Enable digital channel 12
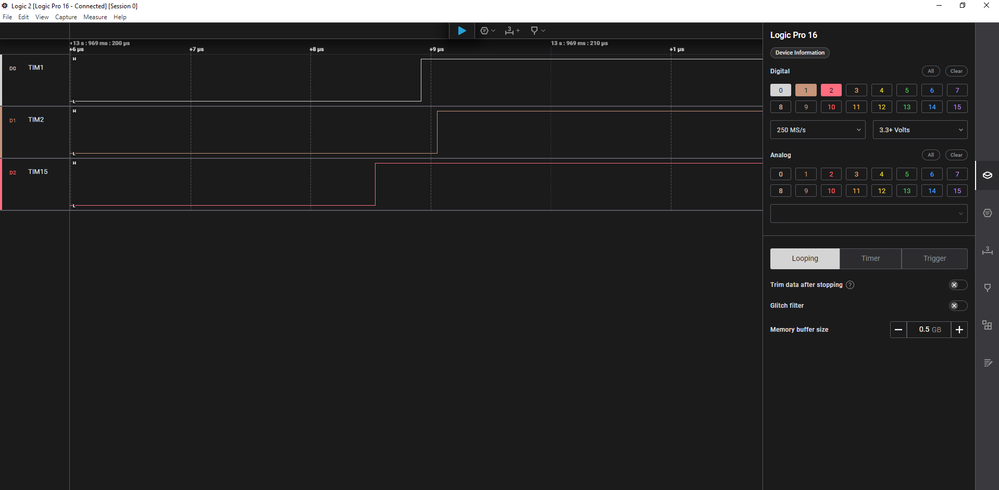 point(881,107)
